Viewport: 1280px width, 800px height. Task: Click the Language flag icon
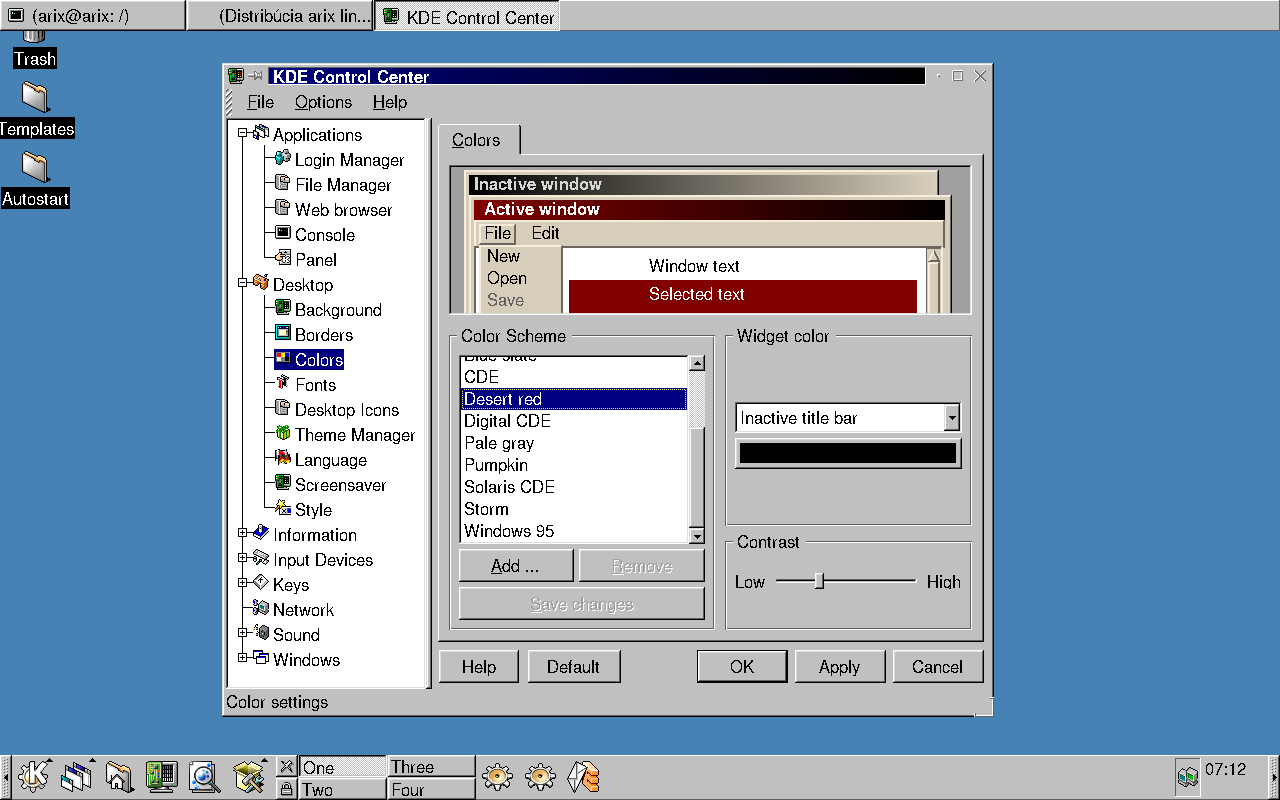click(283, 459)
